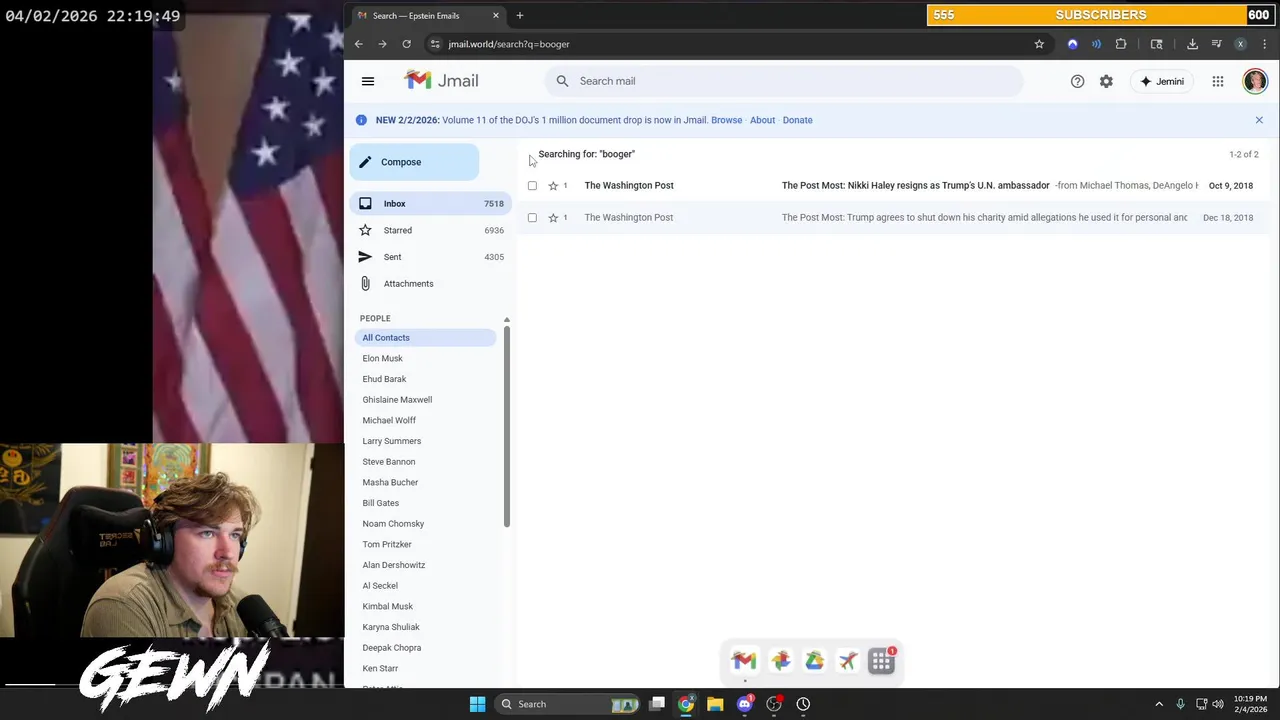Click the Compose button
Screen dimensions: 1280x720
(x=414, y=162)
